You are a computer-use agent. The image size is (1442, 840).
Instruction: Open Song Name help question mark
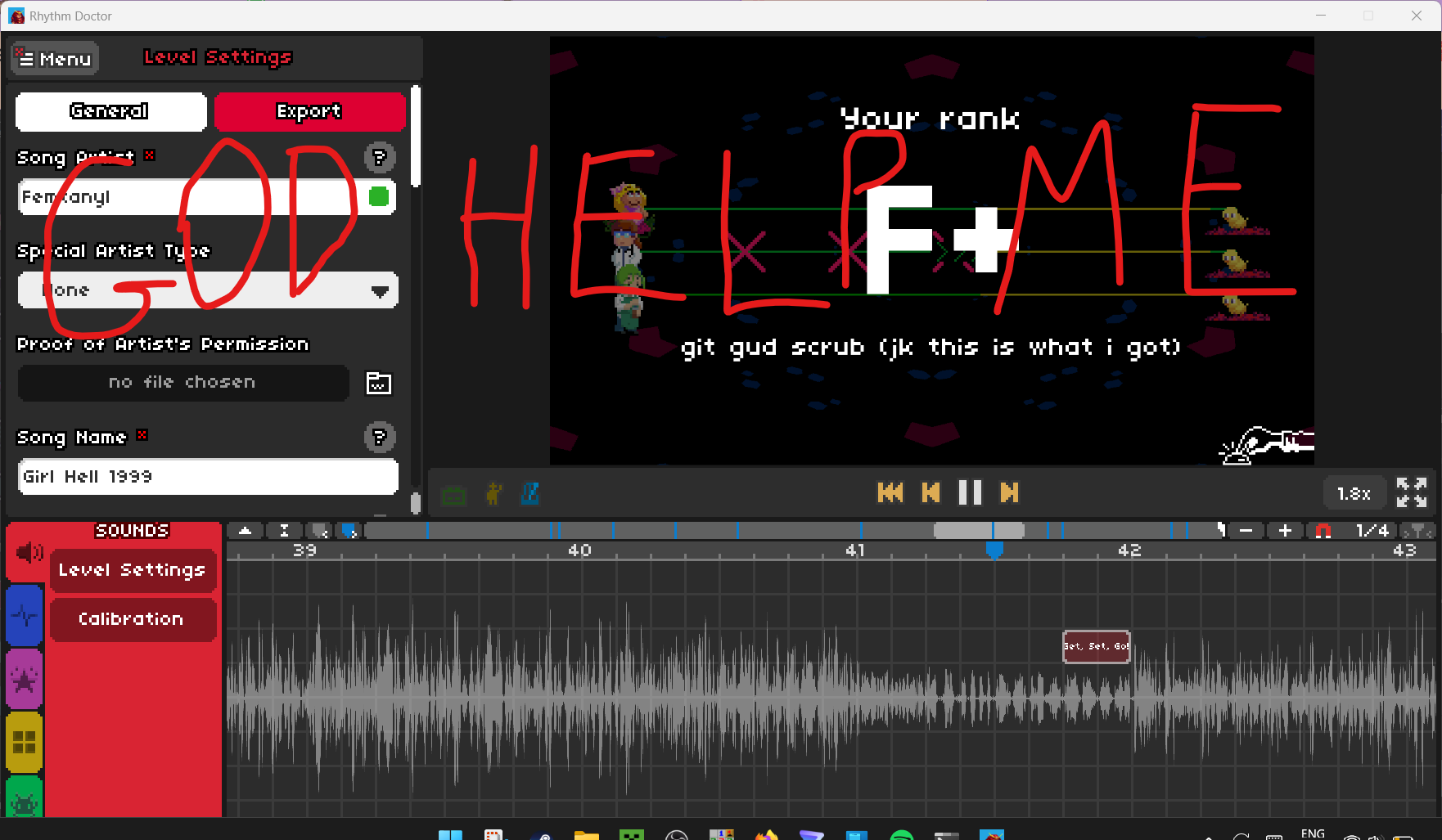click(380, 438)
